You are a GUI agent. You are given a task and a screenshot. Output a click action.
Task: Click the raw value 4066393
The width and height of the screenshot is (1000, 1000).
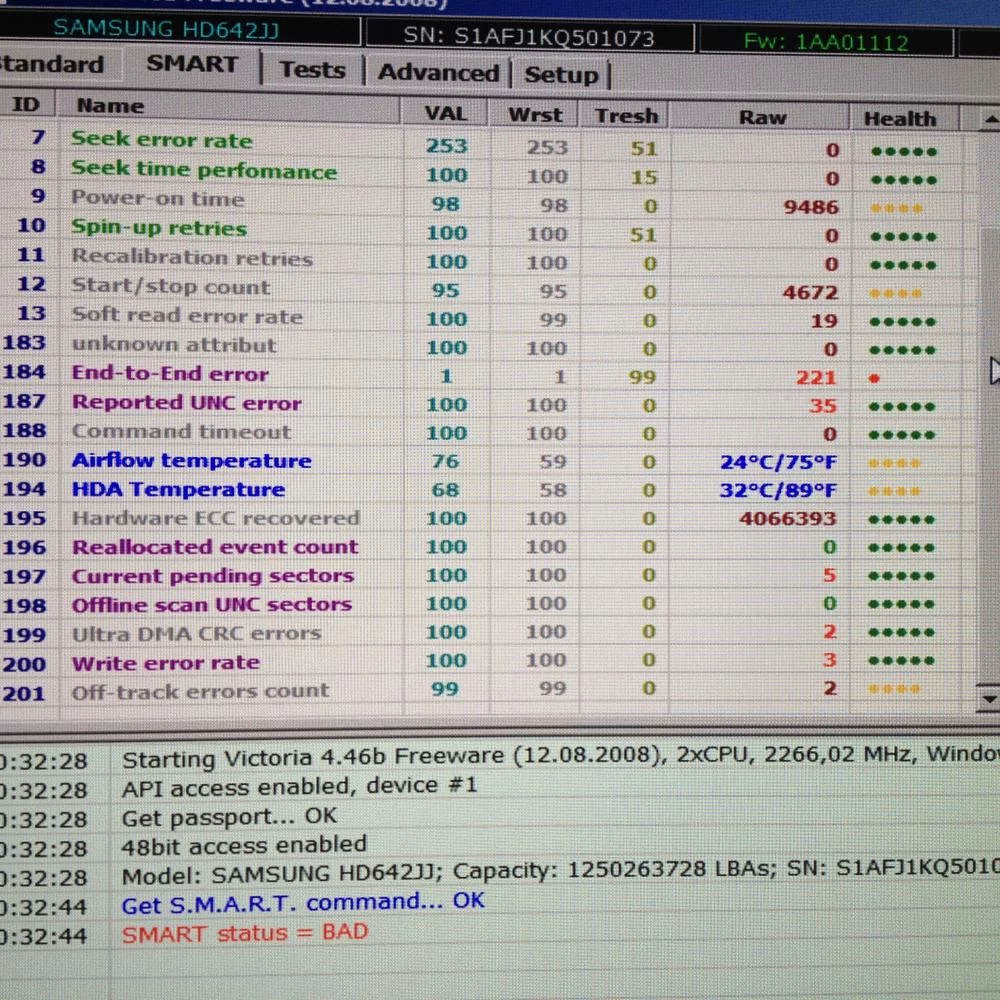pos(788,518)
